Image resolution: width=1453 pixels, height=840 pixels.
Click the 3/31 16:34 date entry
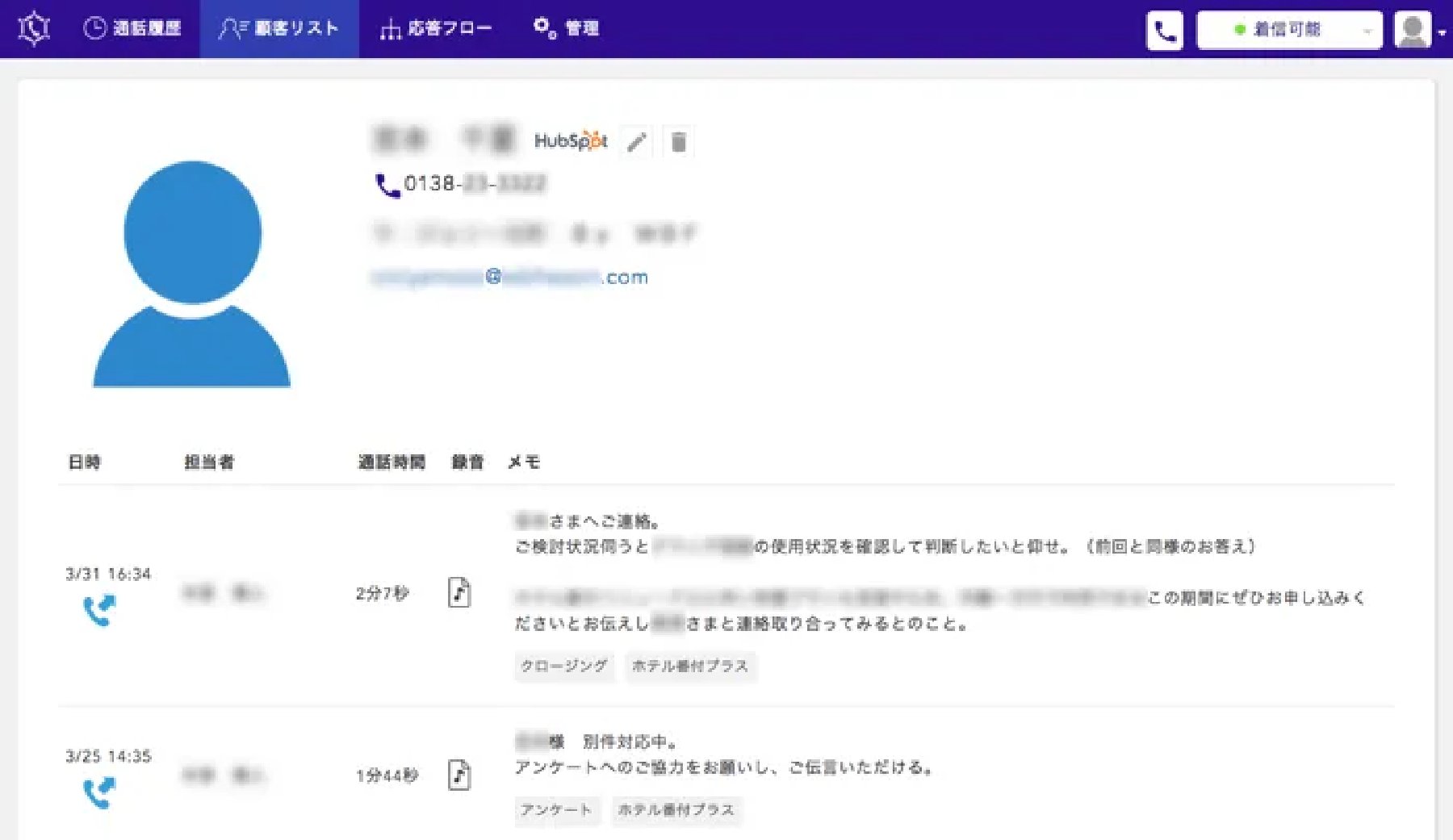point(108,575)
